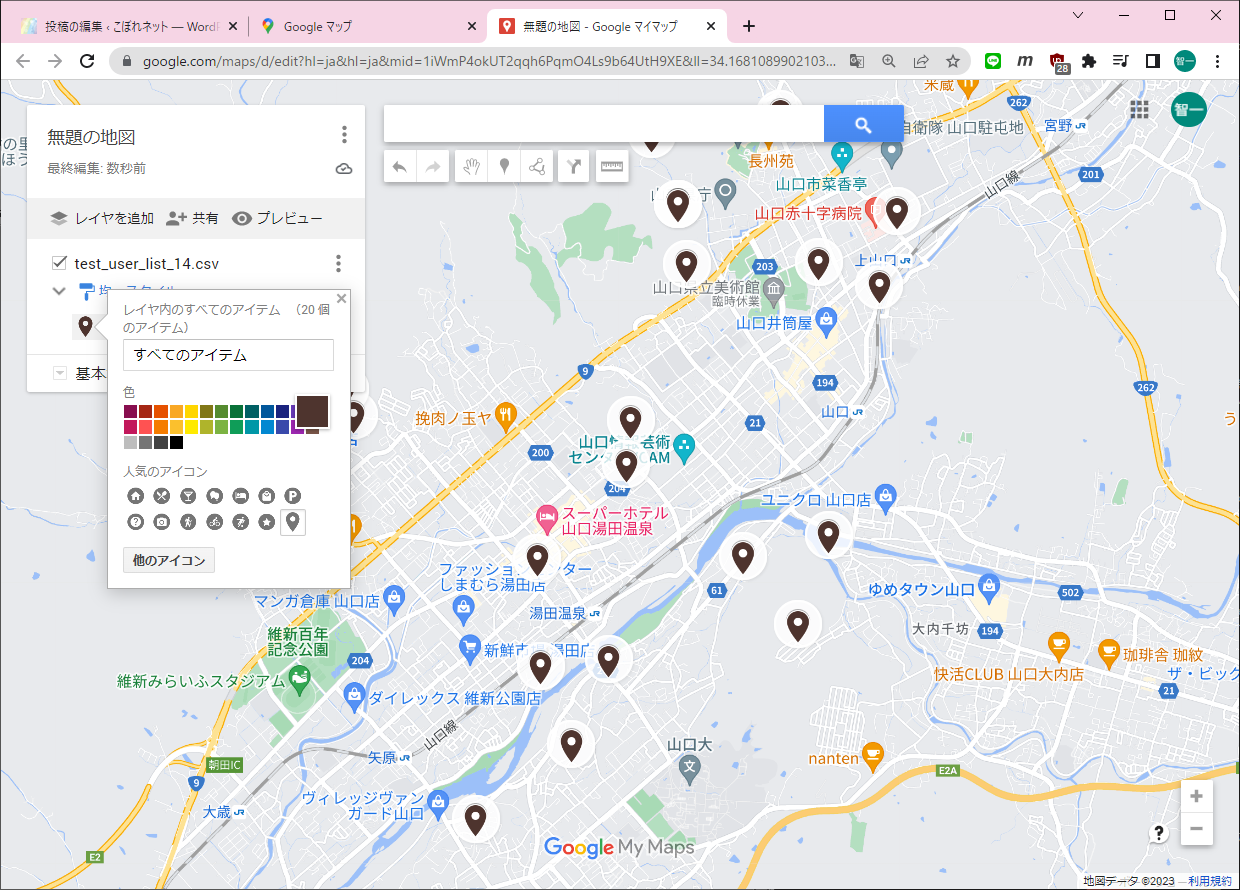Viewport: 1240px width, 890px height.
Task: Switch to the Google マップ browser tab
Action: [x=365, y=26]
